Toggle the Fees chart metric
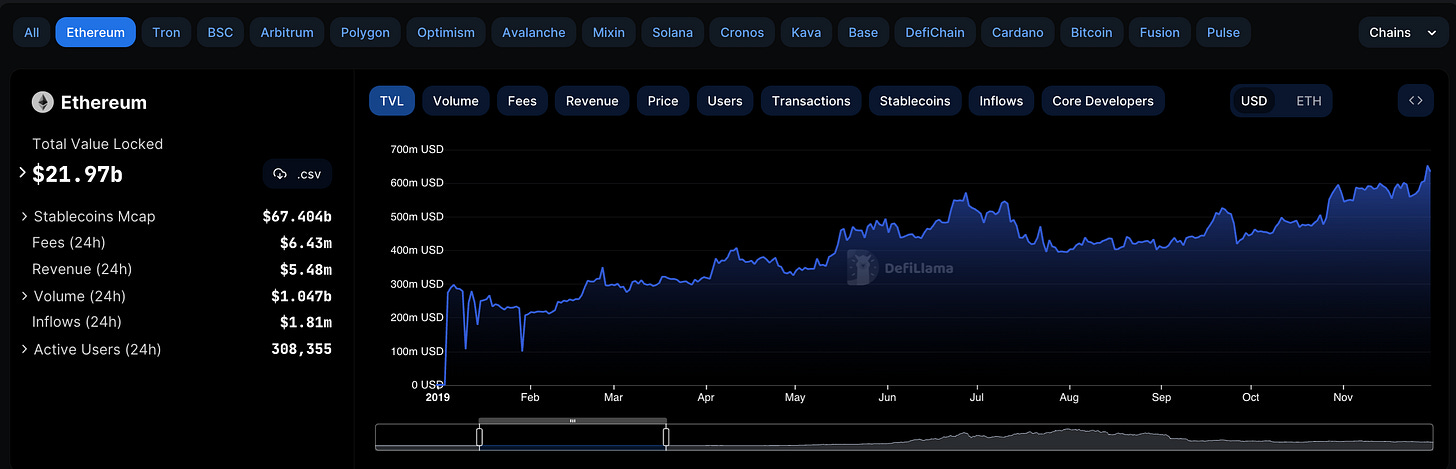The width and height of the screenshot is (1456, 469). coord(522,100)
